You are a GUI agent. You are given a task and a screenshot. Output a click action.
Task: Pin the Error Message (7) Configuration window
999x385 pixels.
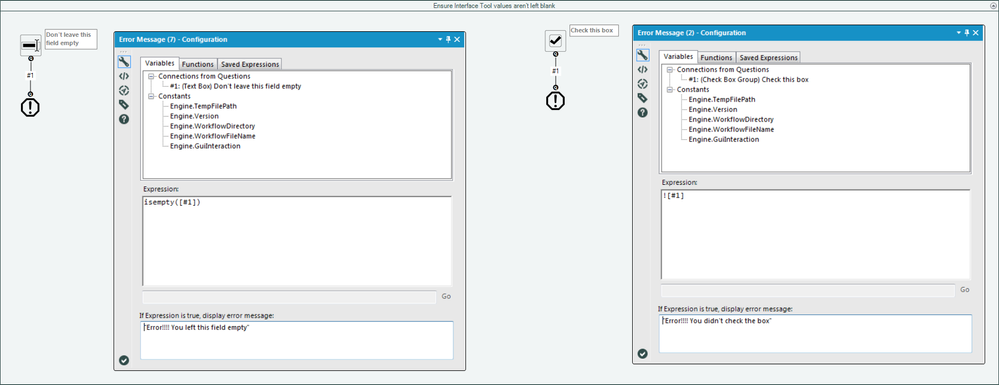coord(449,40)
